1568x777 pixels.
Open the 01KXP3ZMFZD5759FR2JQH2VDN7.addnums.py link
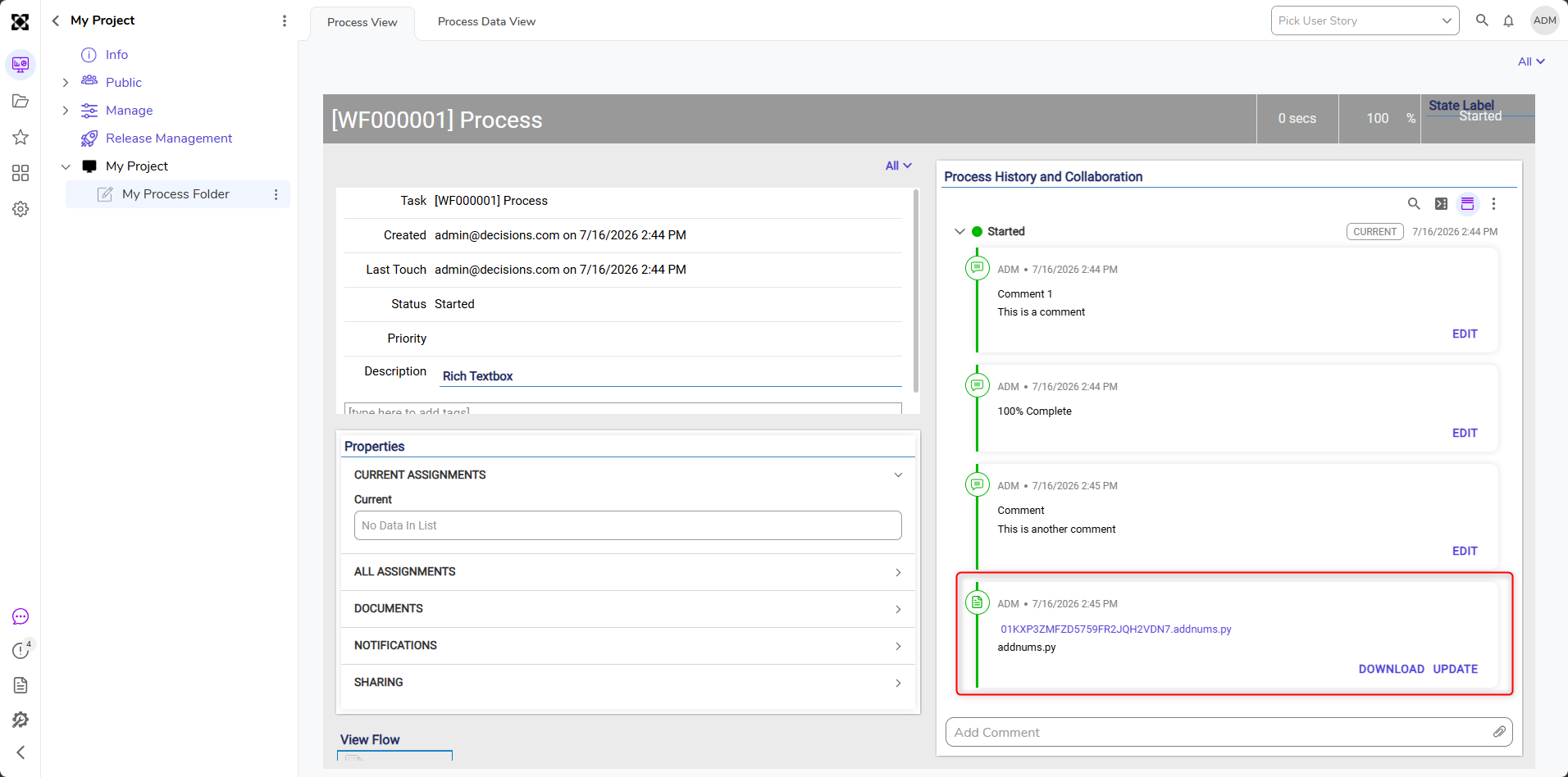click(1115, 629)
